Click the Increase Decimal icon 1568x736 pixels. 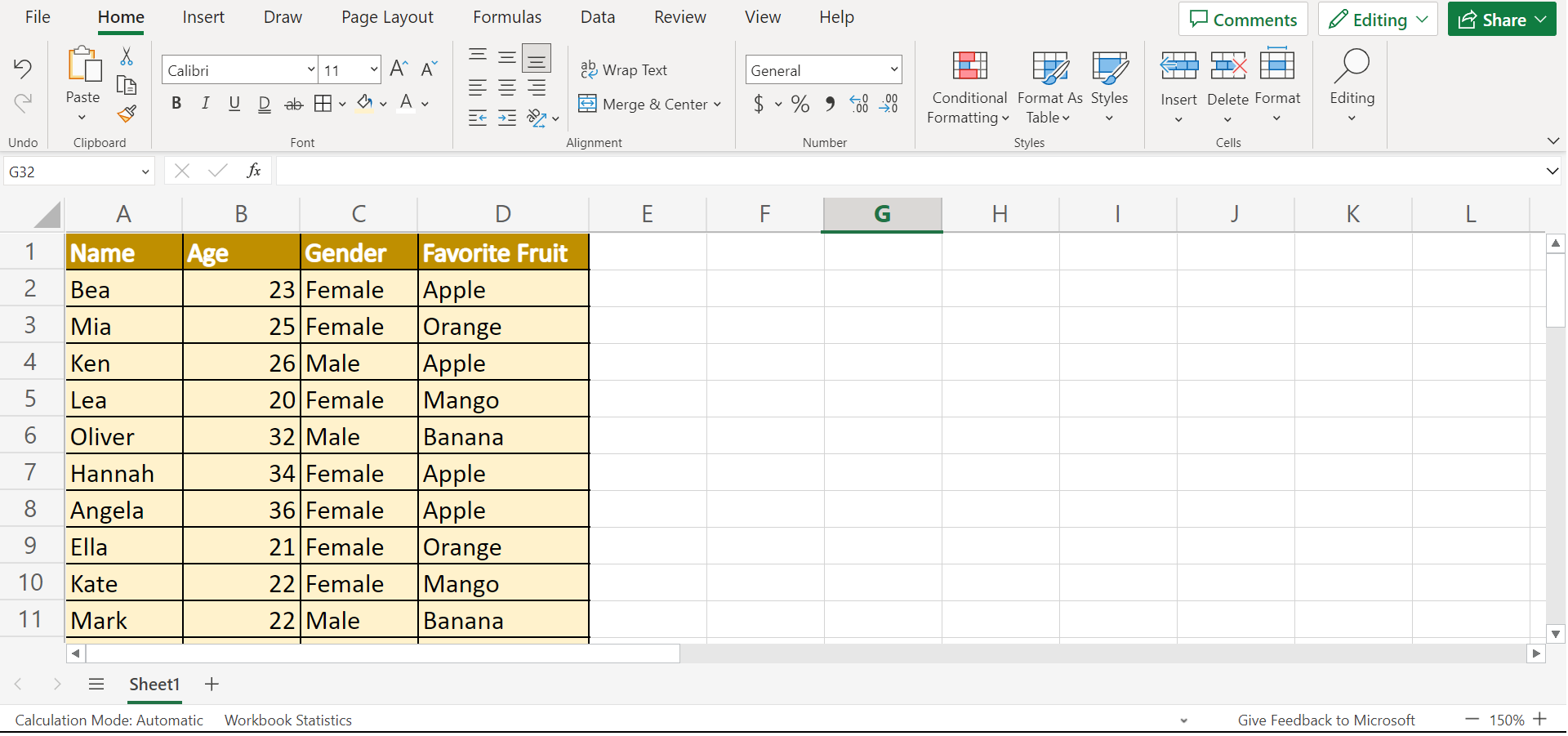tap(858, 104)
